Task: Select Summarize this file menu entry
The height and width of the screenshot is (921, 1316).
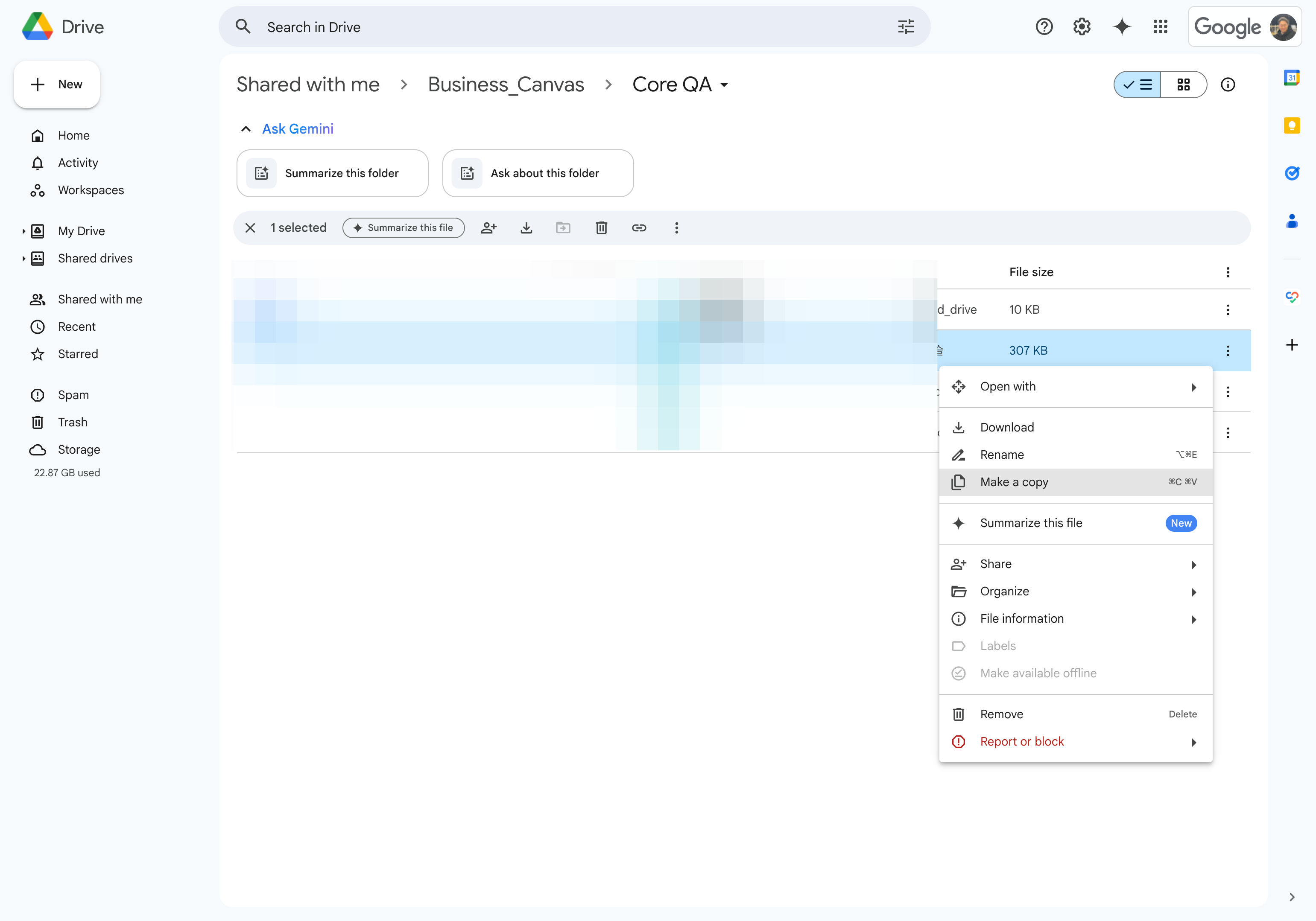Action: coord(1075,523)
